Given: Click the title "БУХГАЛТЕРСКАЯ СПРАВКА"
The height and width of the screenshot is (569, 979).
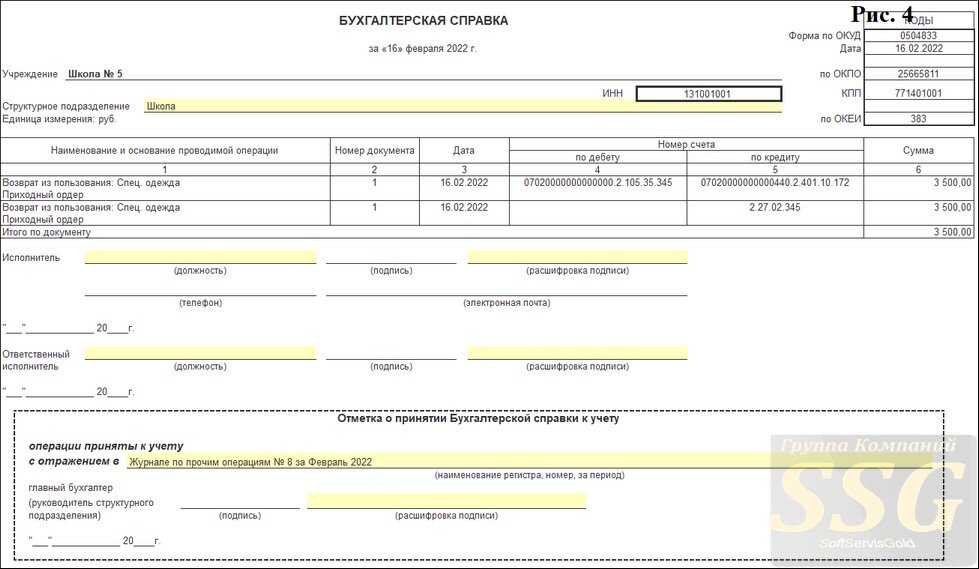Looking at the screenshot, I should tap(423, 21).
